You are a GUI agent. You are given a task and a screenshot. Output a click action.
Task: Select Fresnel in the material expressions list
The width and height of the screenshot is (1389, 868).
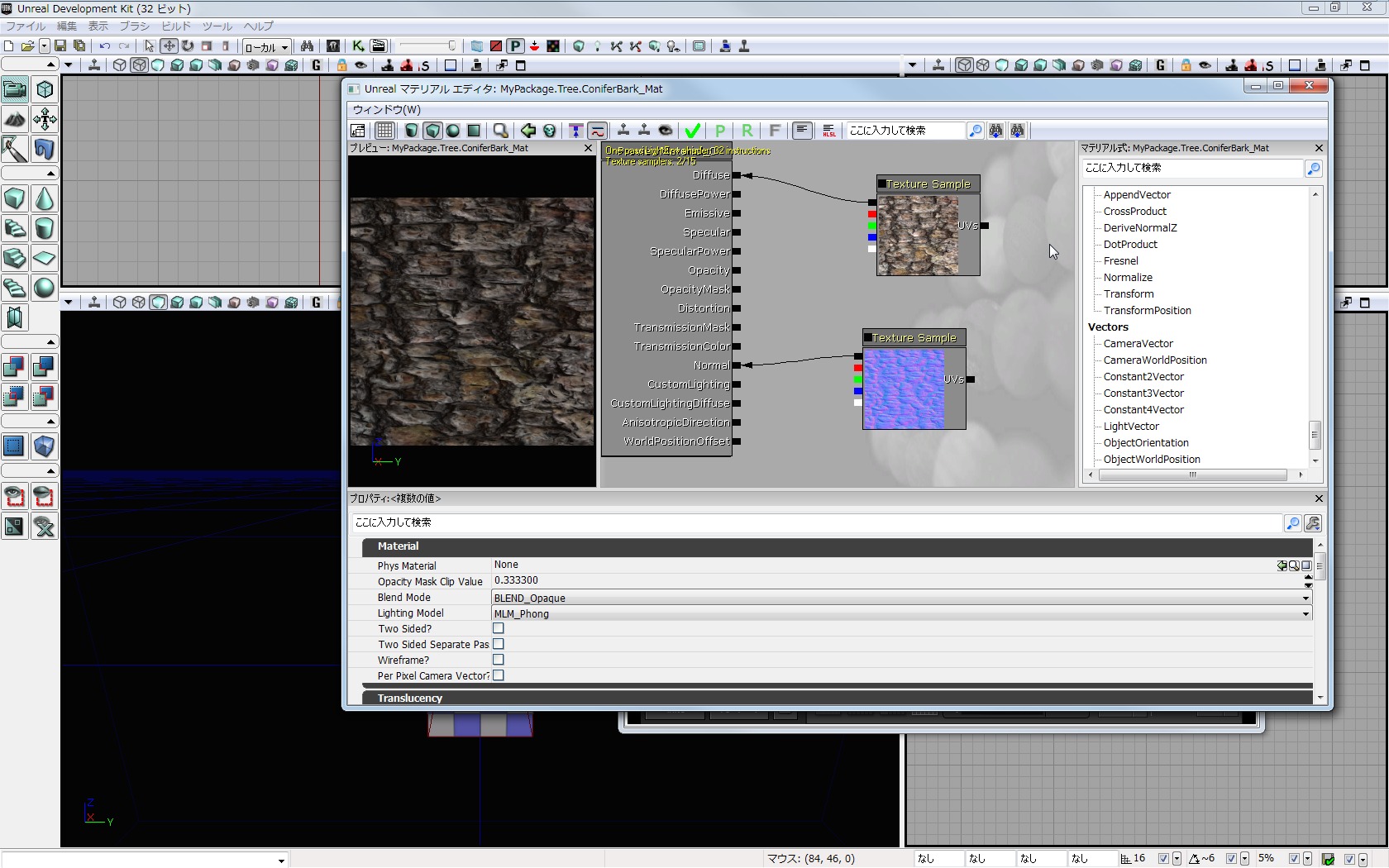coord(1120,261)
